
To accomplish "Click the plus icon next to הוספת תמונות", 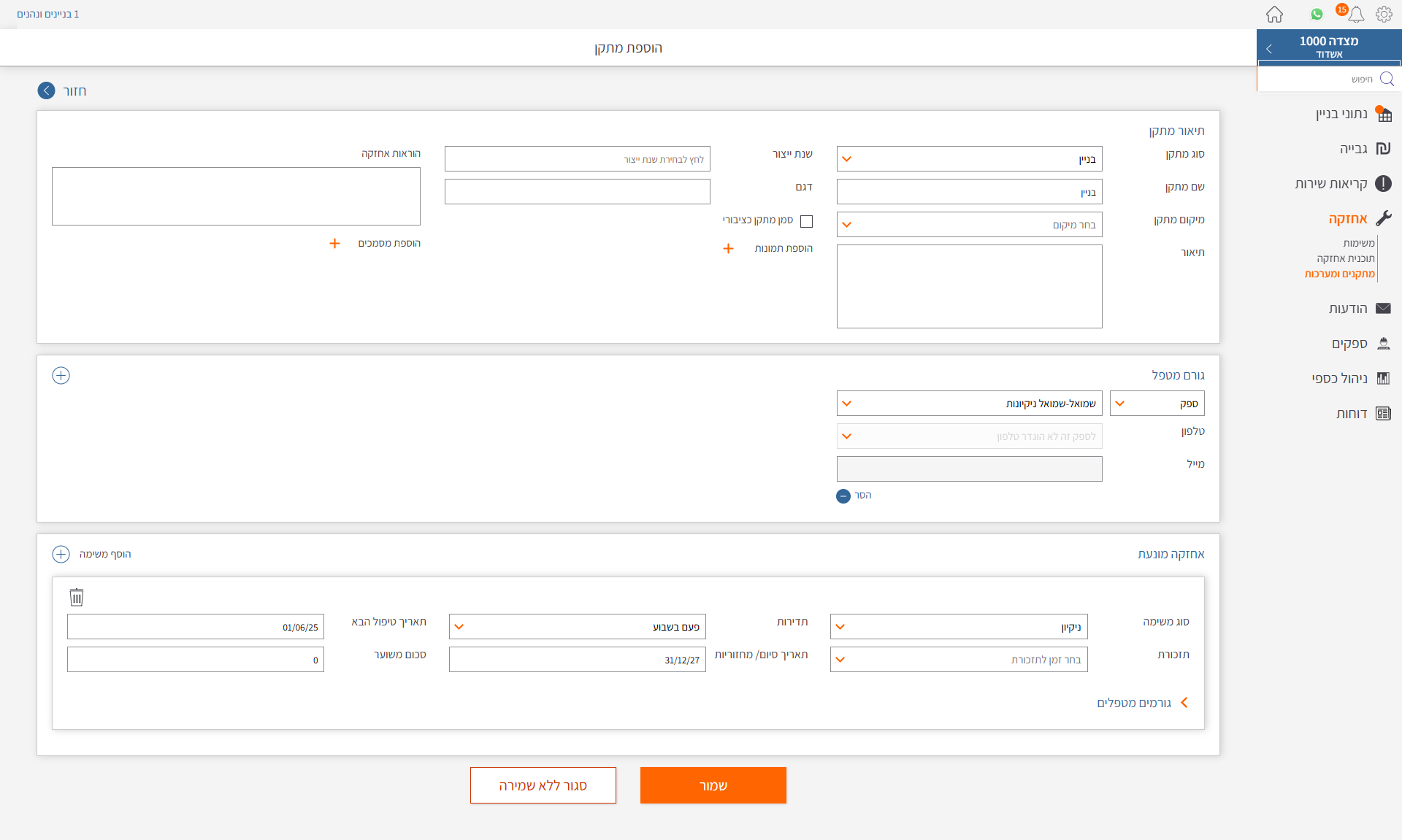I will [728, 249].
